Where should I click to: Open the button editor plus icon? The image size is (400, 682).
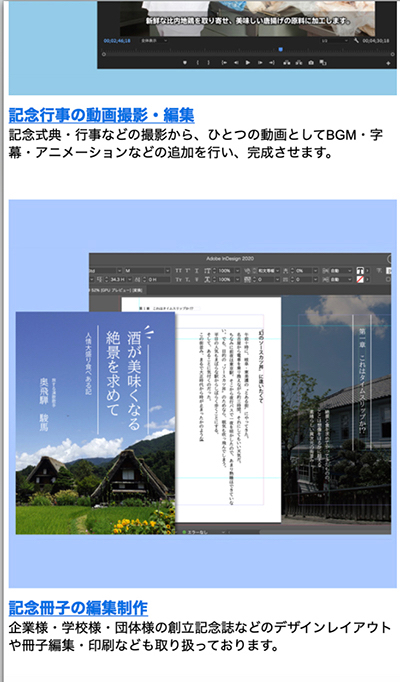tap(388, 64)
